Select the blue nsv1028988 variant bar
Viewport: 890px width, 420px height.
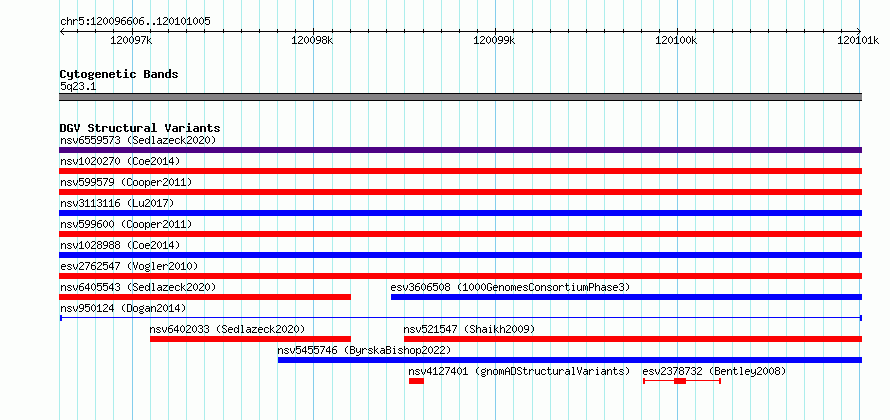460,255
